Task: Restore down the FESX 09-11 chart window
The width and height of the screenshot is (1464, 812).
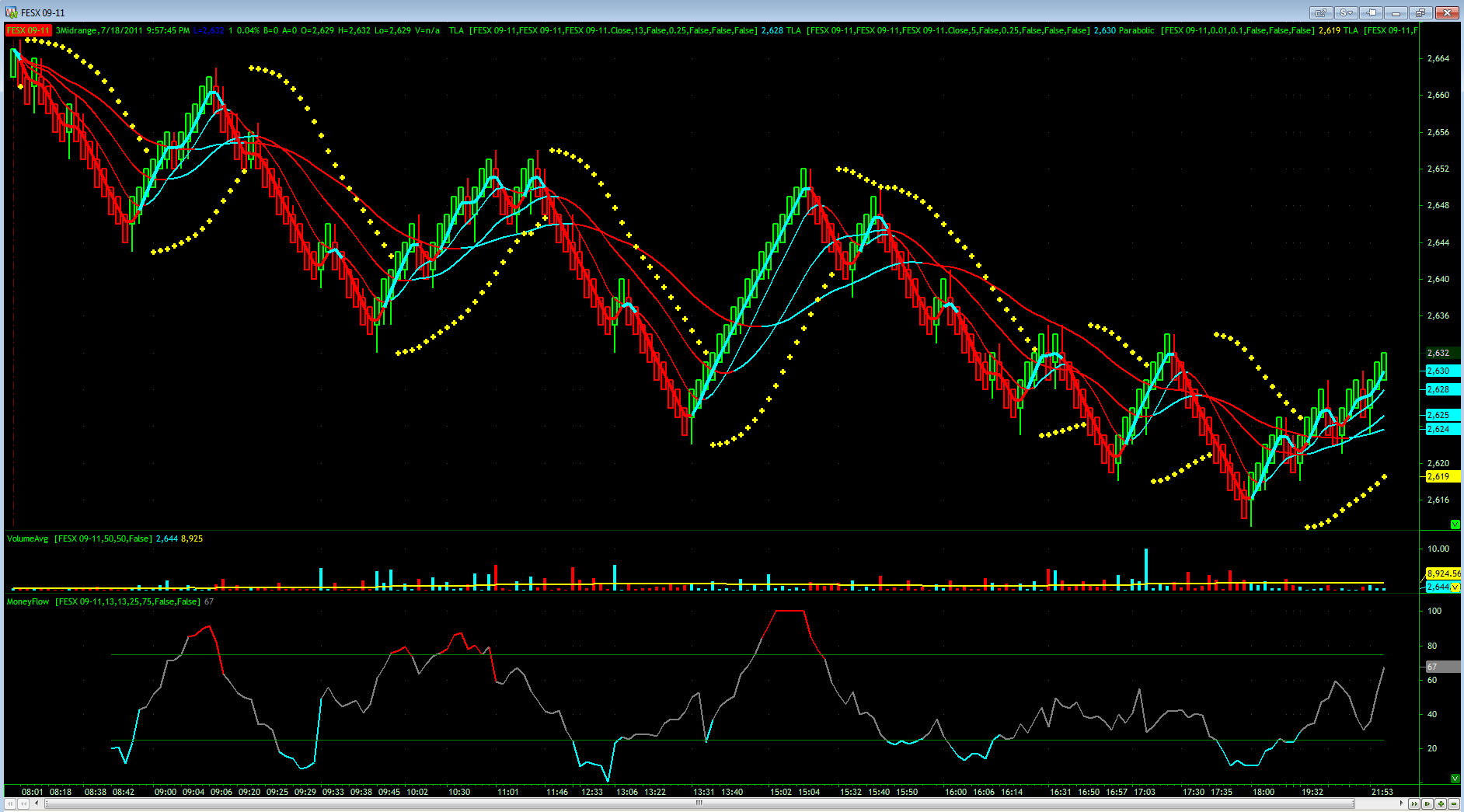Action: point(1421,12)
